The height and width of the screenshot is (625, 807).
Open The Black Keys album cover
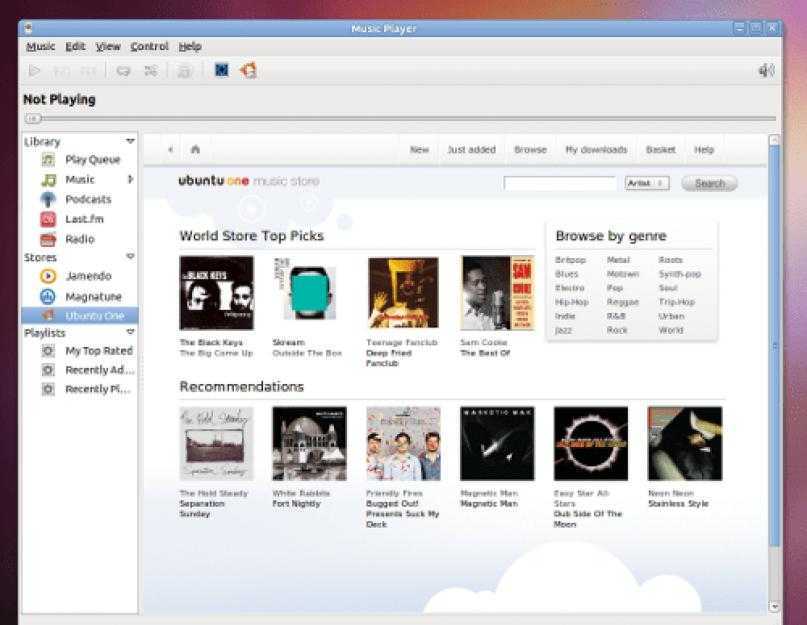click(x=217, y=292)
